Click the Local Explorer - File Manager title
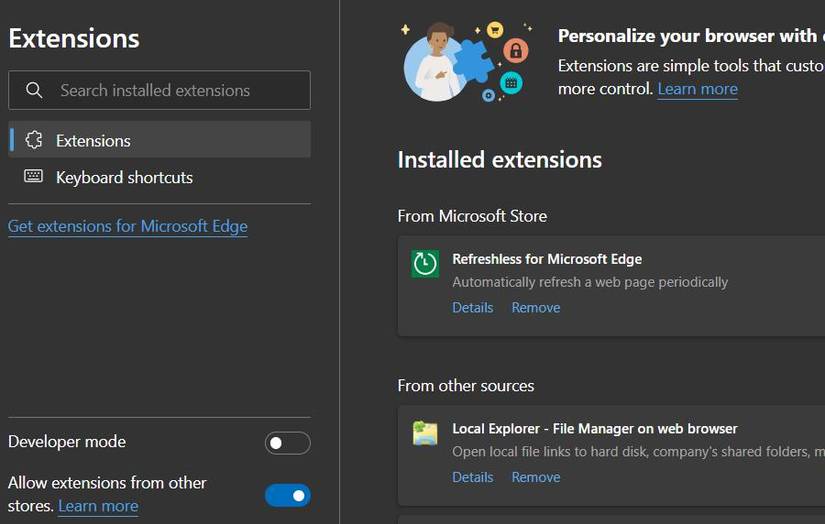825x524 pixels. tap(594, 429)
